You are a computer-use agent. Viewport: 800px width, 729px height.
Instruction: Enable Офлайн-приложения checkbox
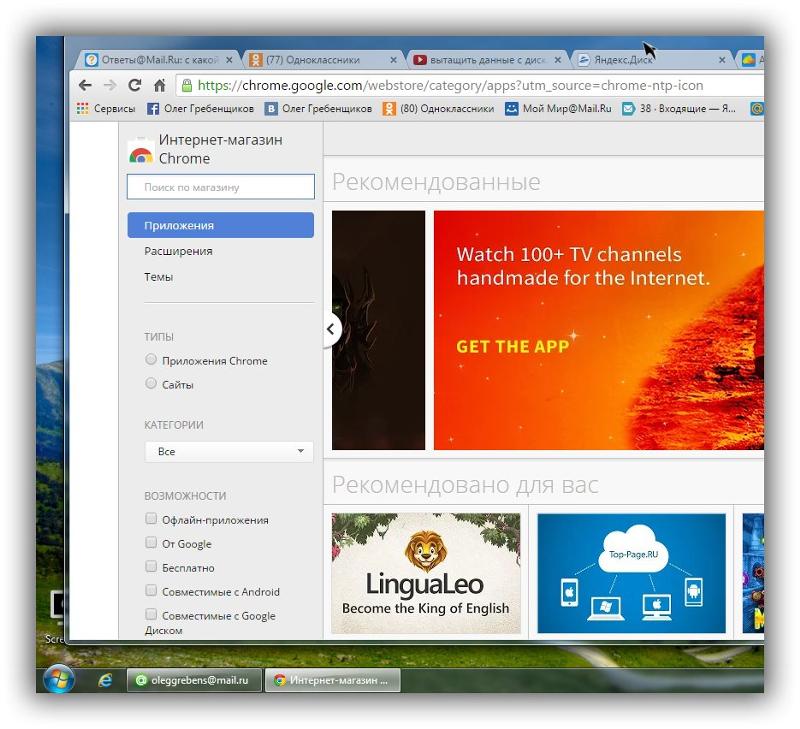tap(151, 519)
